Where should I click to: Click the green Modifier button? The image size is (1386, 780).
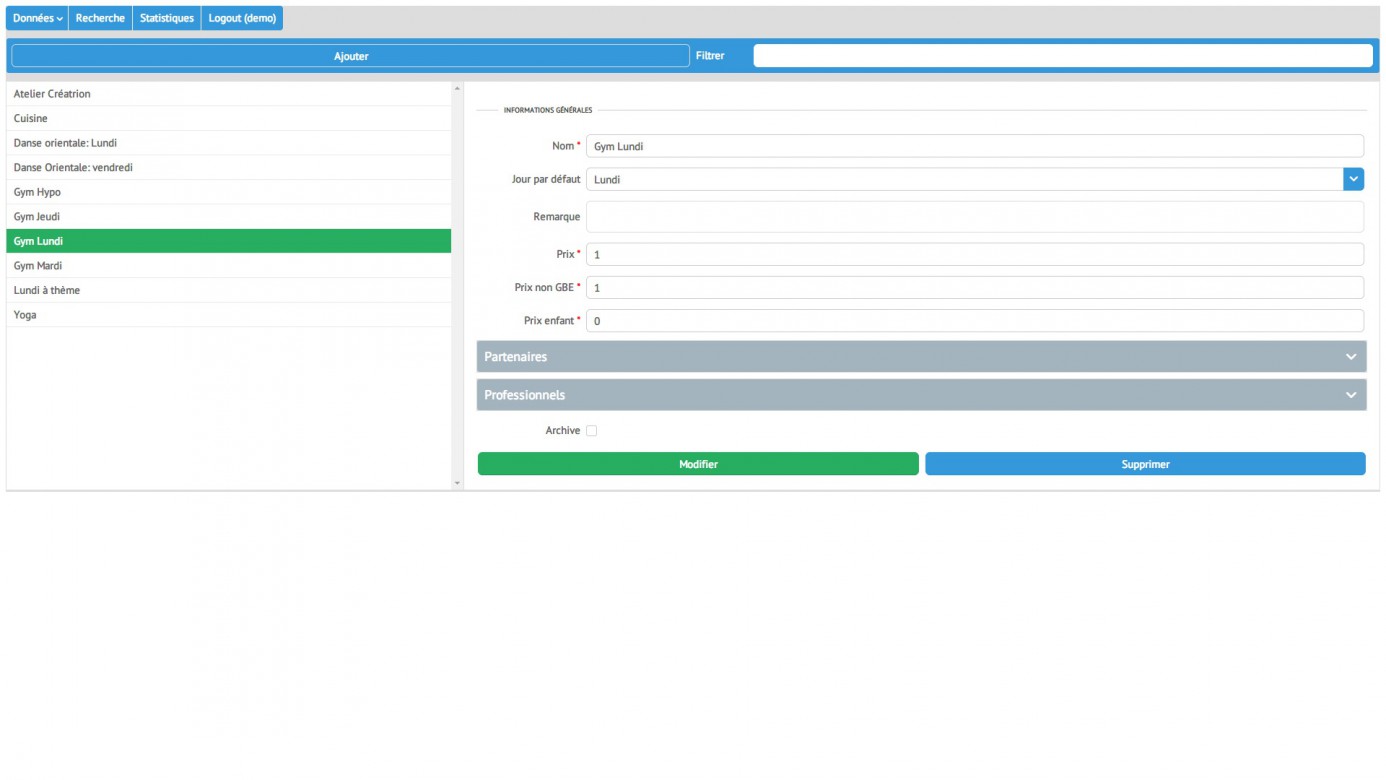tap(698, 464)
